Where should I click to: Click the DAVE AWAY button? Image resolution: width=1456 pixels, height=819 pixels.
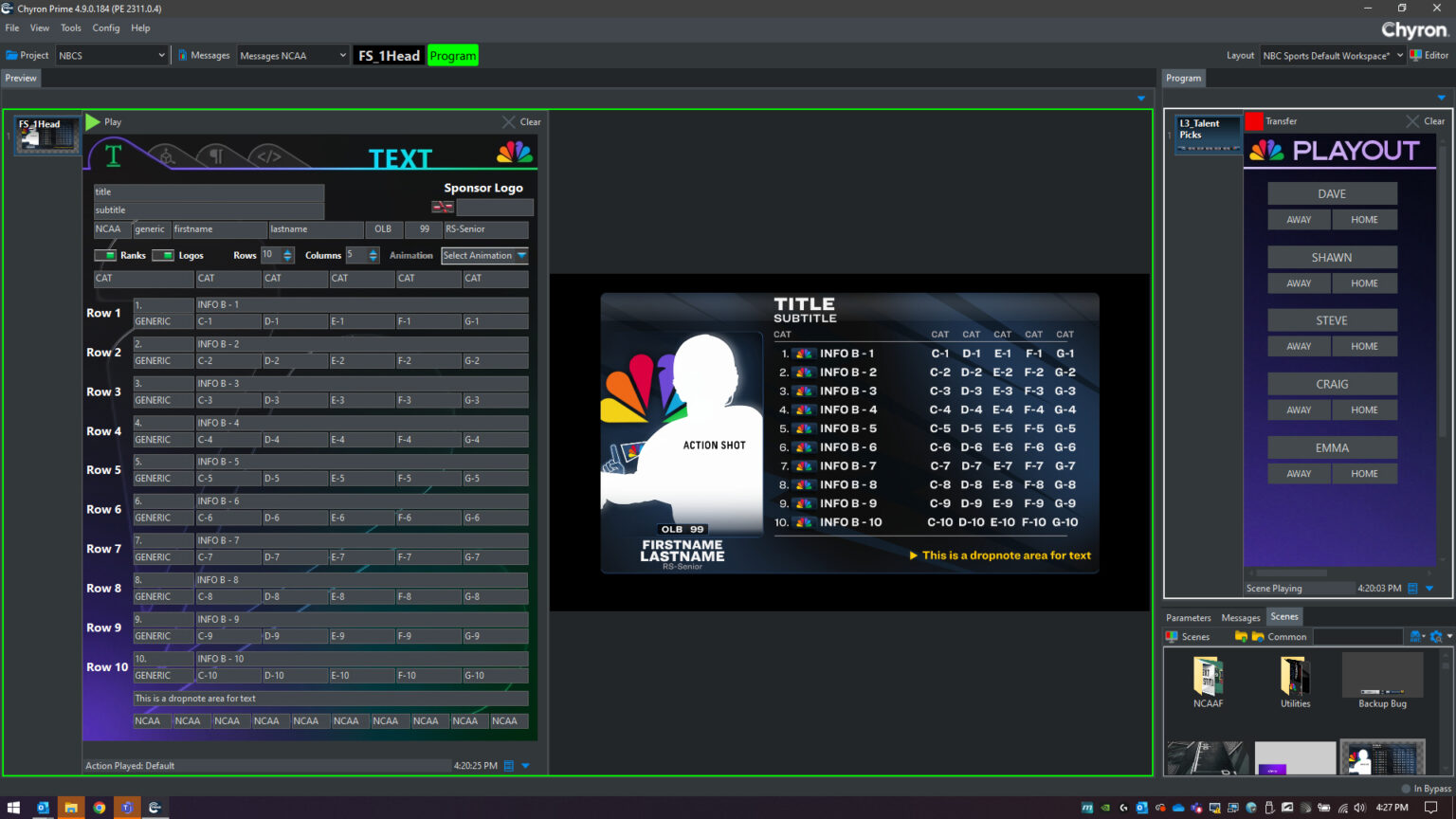1298,219
